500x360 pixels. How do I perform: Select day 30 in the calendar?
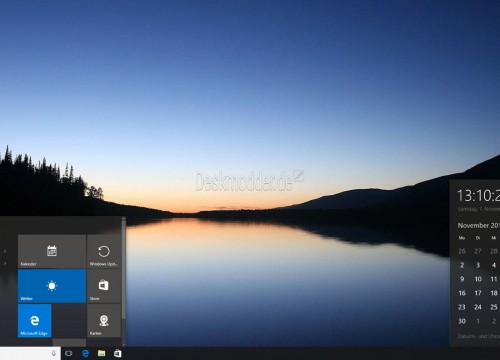(462, 321)
